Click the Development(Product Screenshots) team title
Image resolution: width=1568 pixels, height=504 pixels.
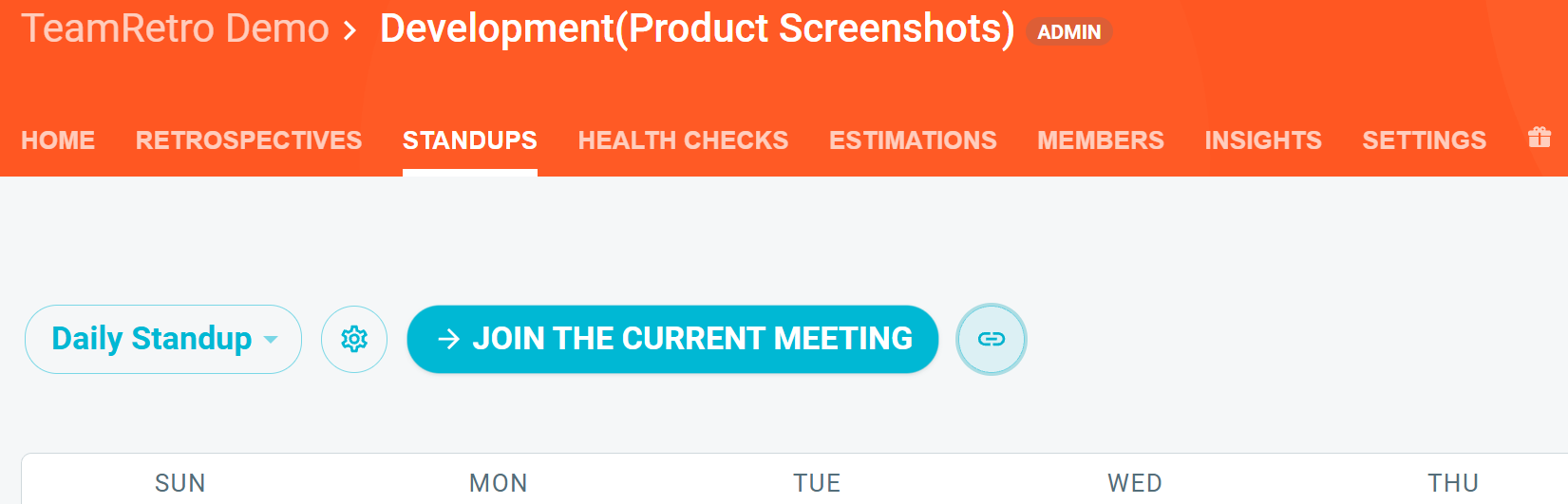pyautogui.click(x=697, y=28)
